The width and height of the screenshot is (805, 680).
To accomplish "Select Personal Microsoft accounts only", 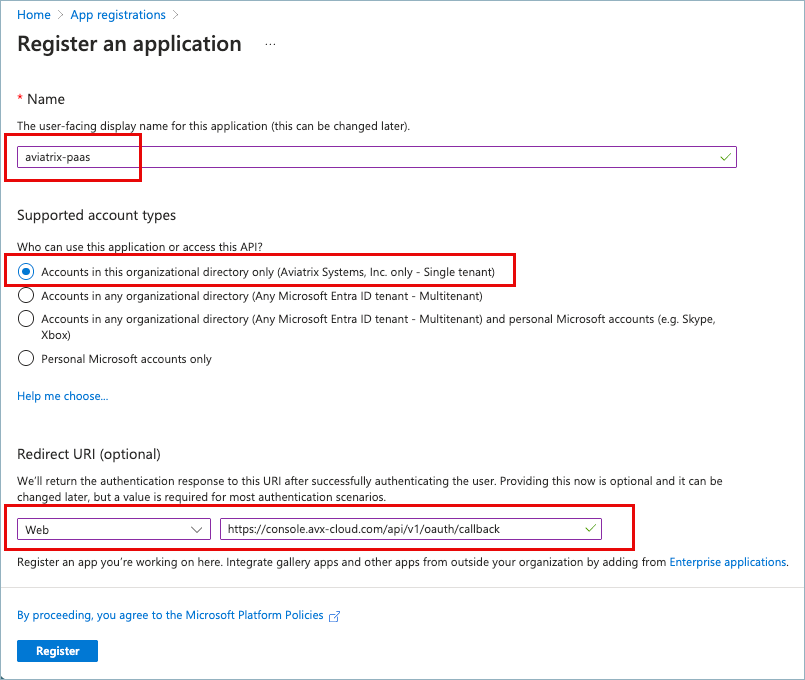I will point(25,357).
